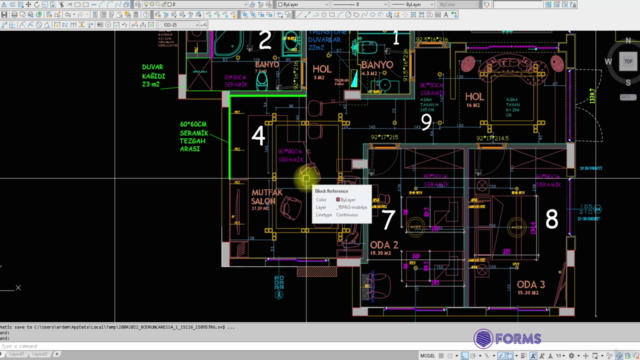The width and height of the screenshot is (640, 360).
Task: Open the linetype ByLayer dropdown
Action: pos(413,4)
